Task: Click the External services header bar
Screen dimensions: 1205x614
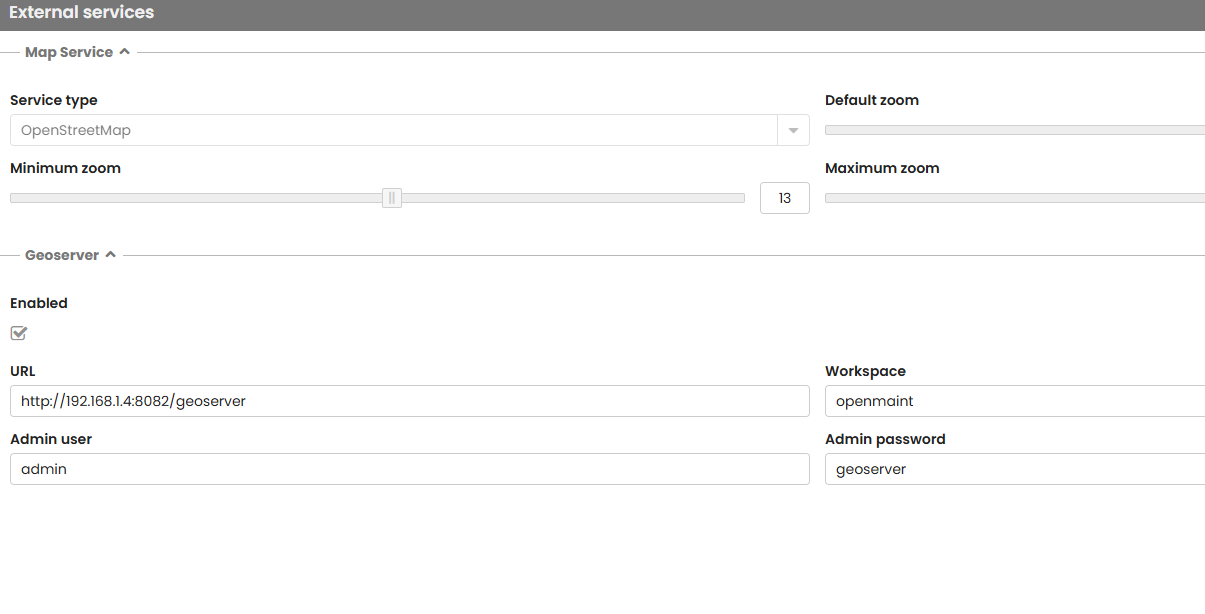Action: click(602, 14)
